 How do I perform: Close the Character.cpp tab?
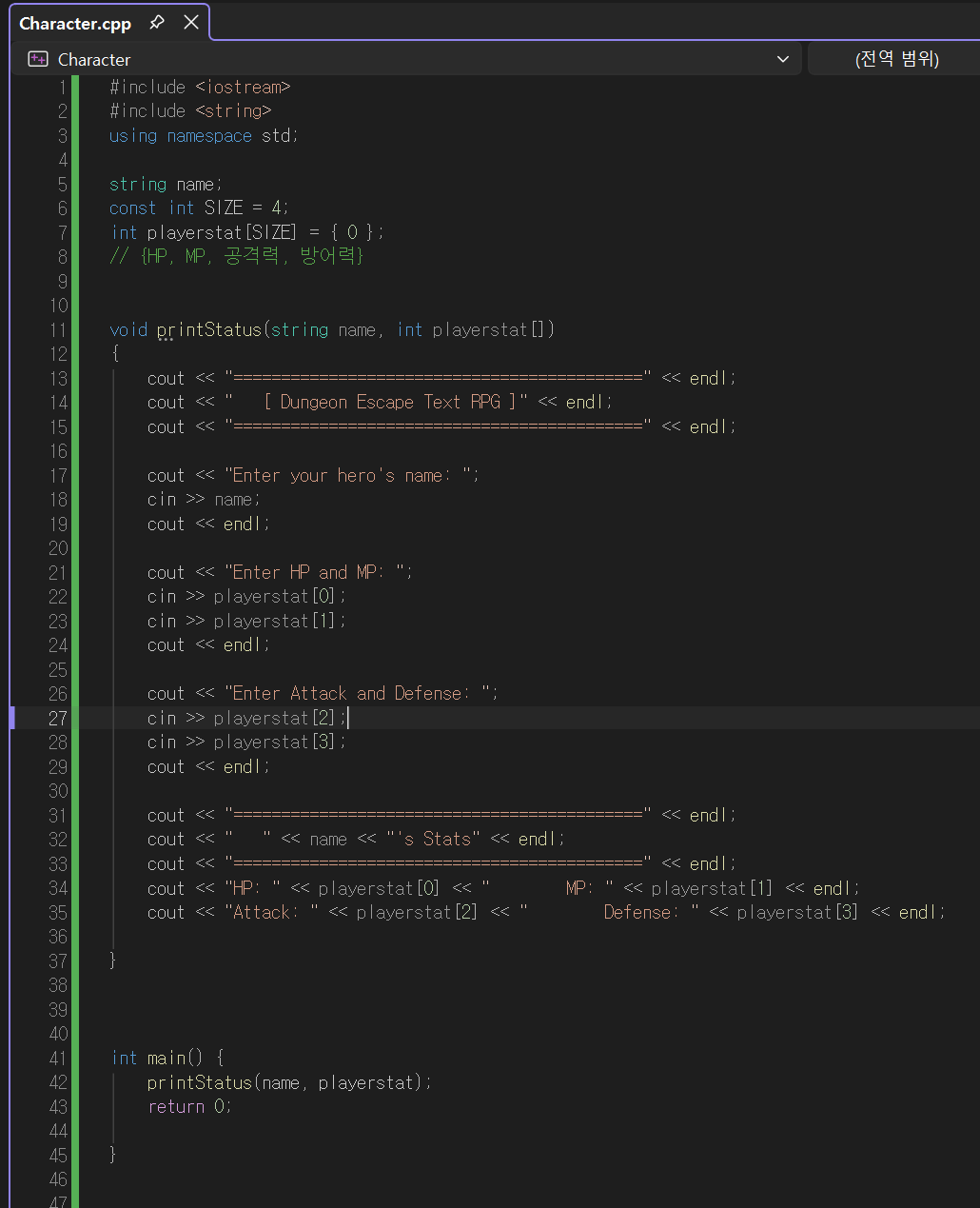click(x=191, y=22)
